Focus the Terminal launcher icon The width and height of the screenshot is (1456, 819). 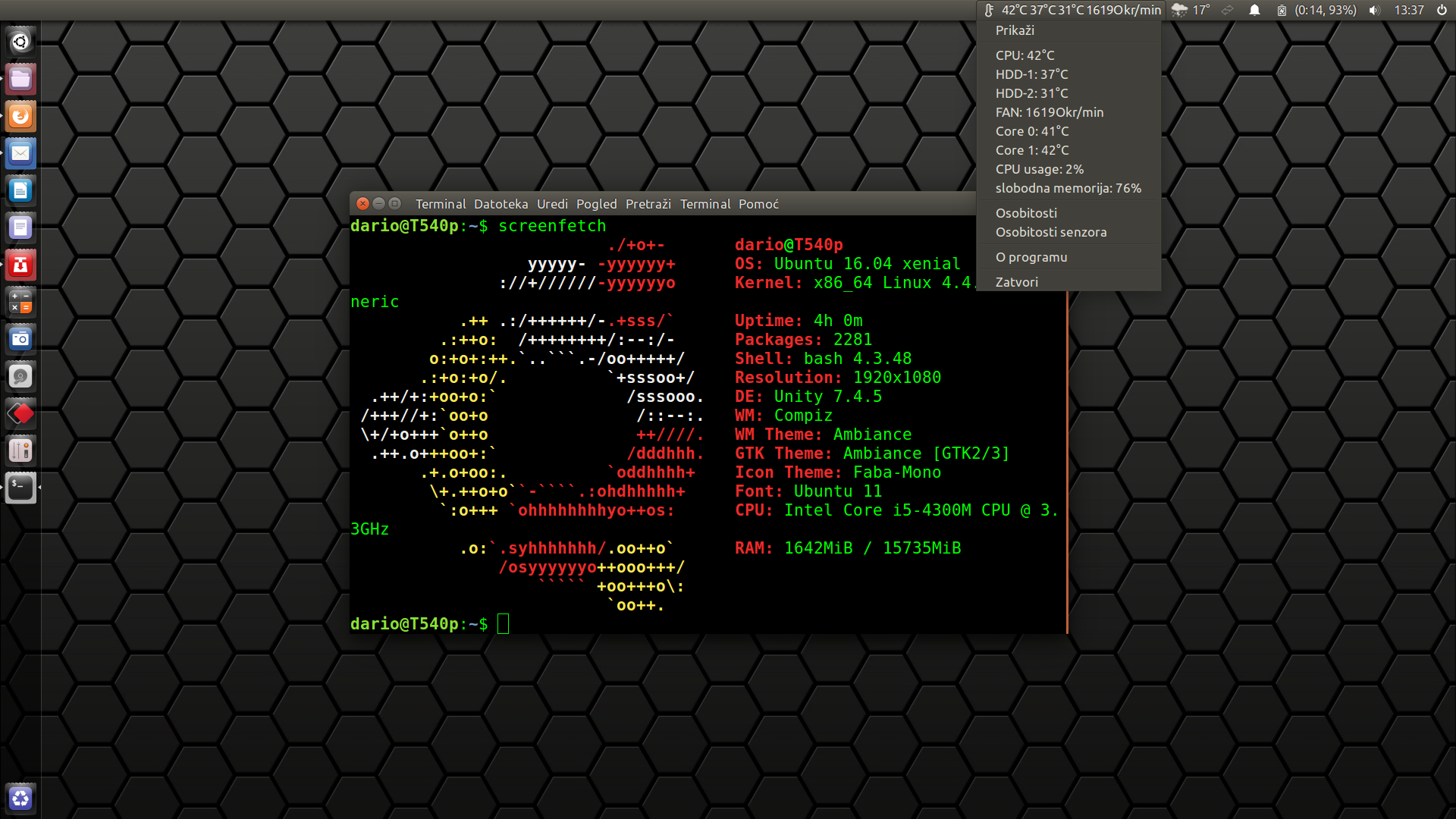click(x=20, y=488)
